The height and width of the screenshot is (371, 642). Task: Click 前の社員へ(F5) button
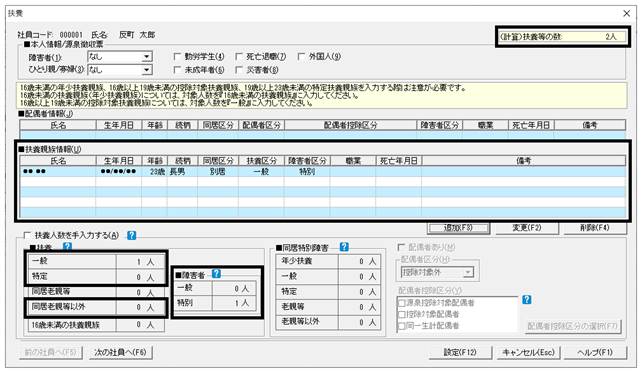coord(51,352)
